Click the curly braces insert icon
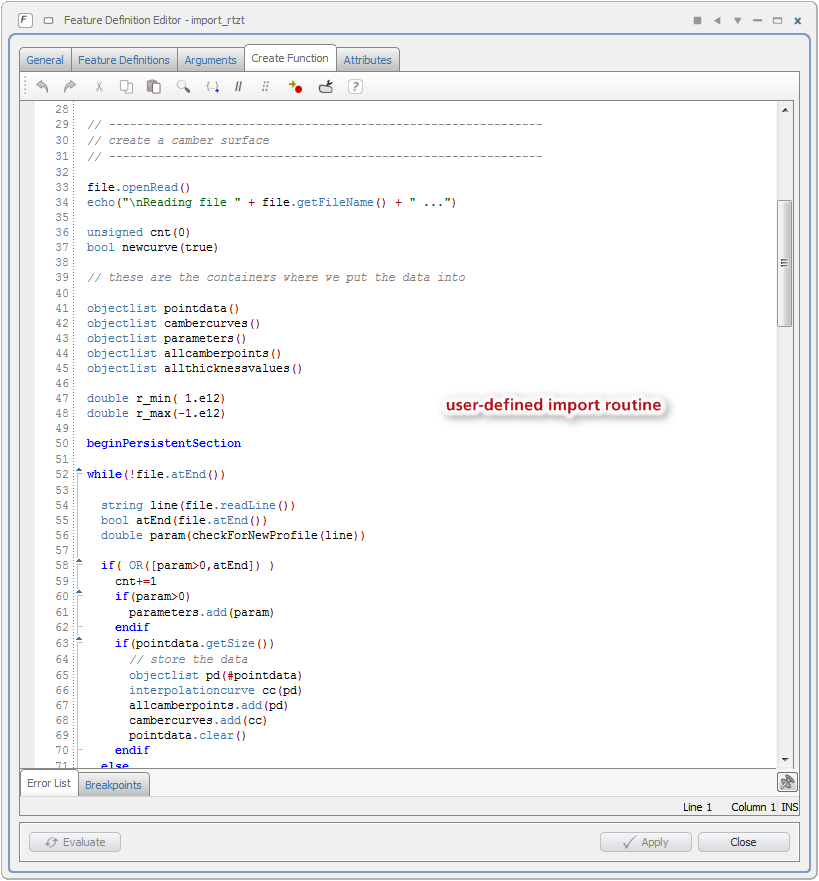This screenshot has height=881, width=819. 212,86
